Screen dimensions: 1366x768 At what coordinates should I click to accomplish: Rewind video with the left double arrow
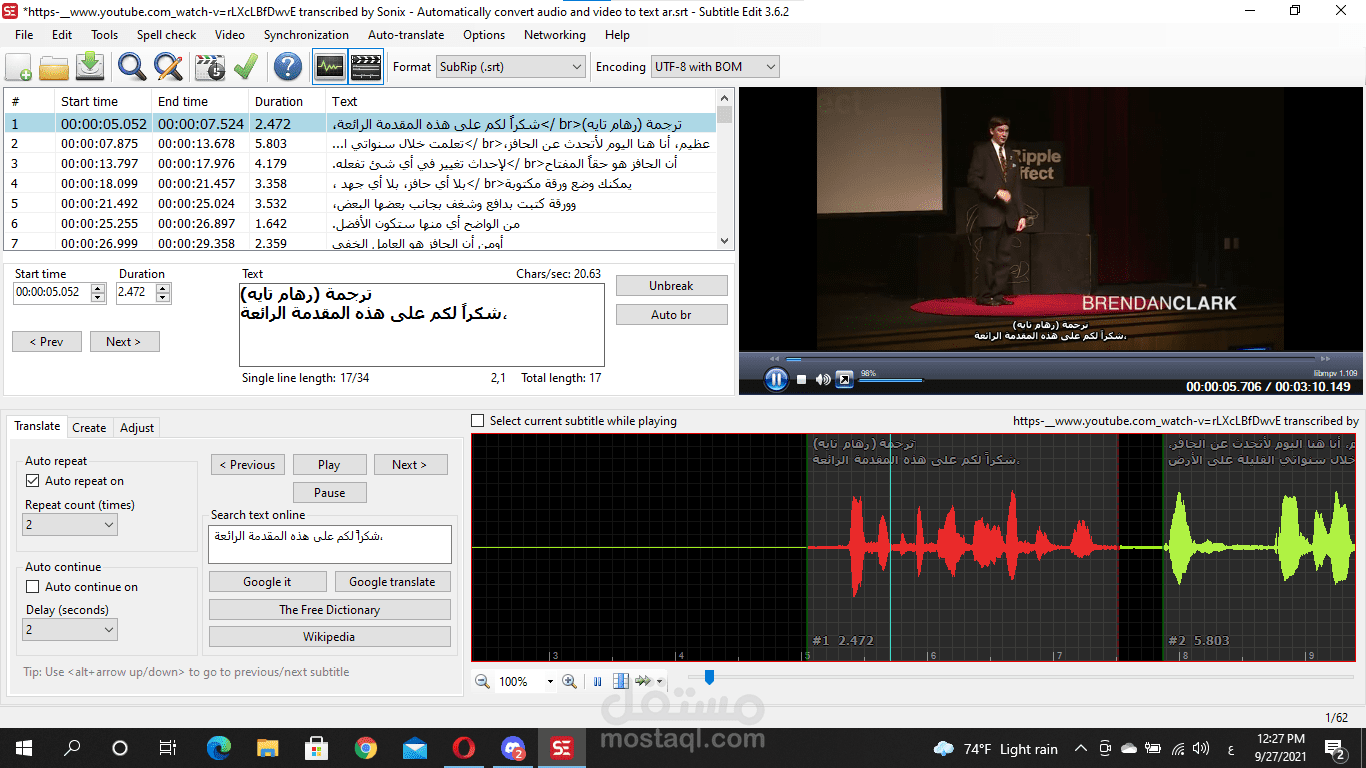pos(774,358)
